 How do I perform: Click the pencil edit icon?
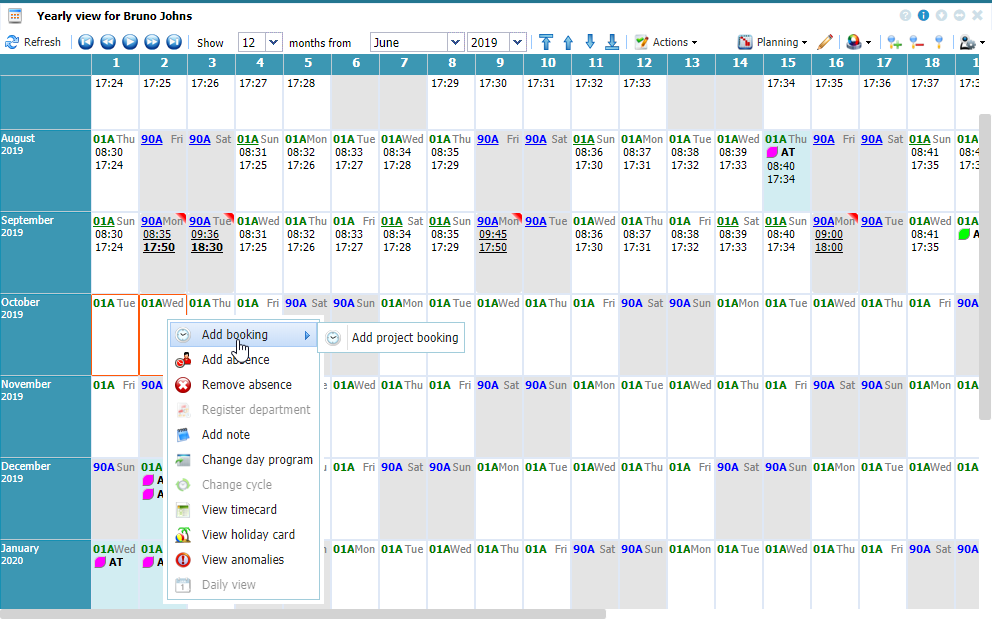[x=825, y=42]
